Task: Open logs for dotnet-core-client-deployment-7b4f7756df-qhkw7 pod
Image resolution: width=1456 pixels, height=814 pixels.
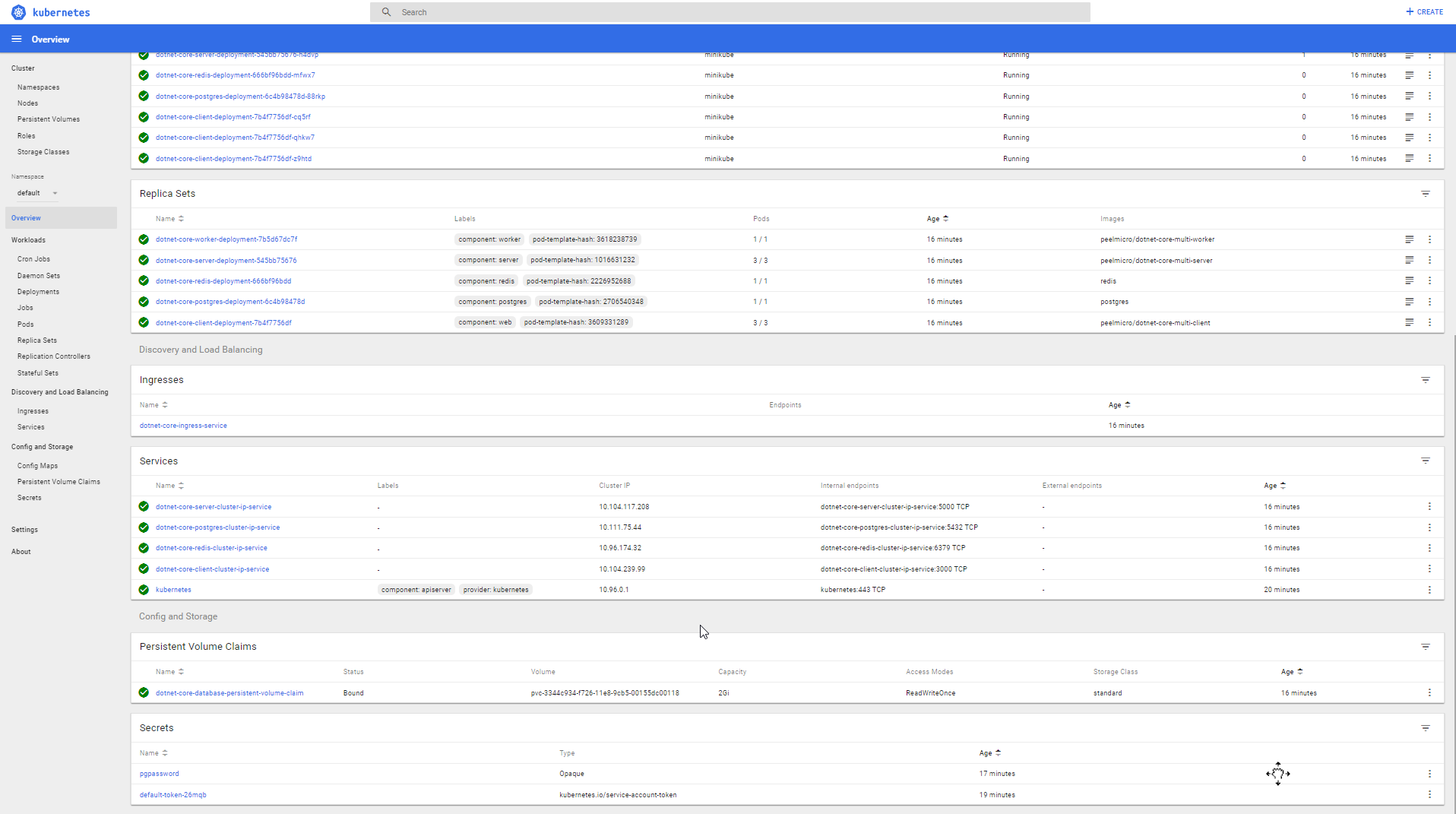Action: [1409, 138]
